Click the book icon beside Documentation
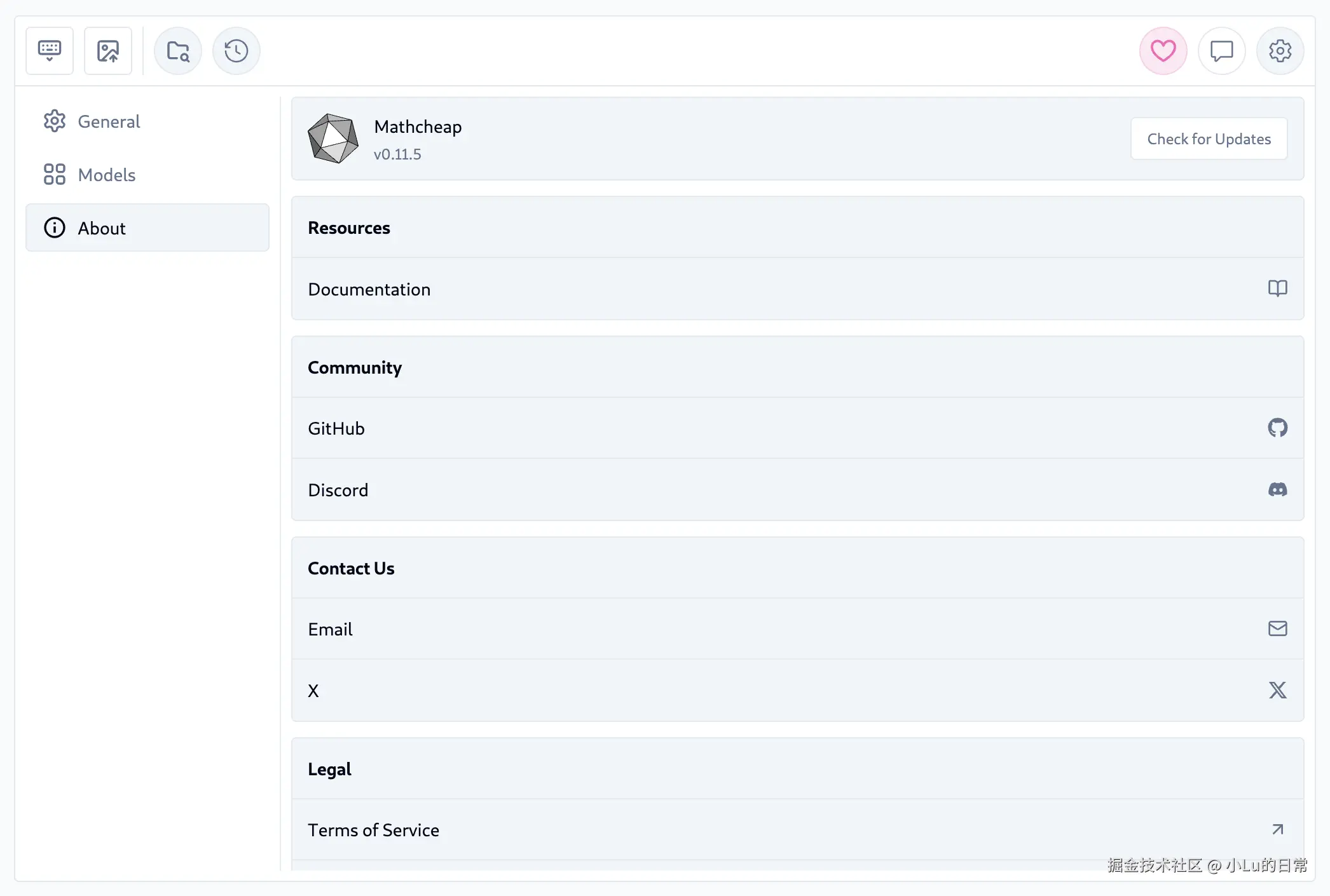 click(x=1277, y=288)
